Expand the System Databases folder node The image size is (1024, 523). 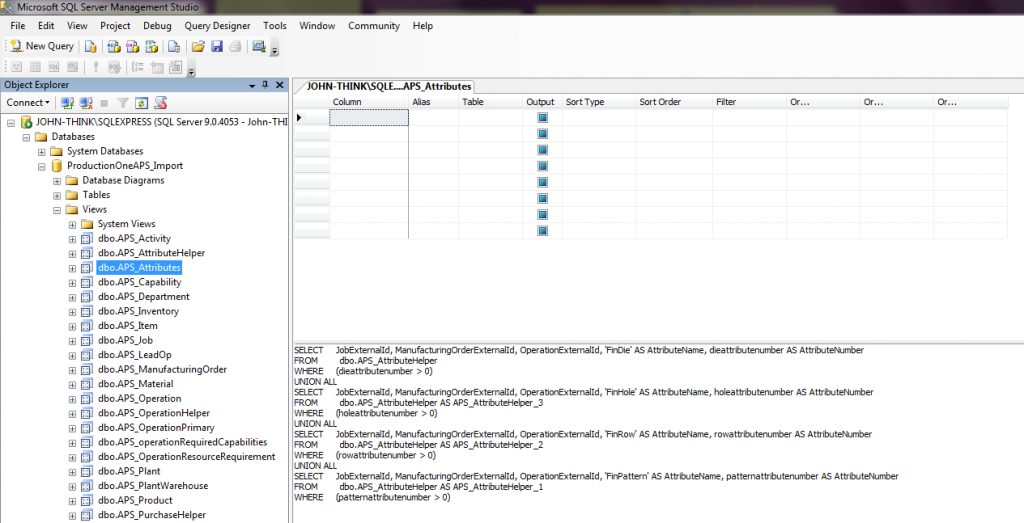pyautogui.click(x=42, y=151)
